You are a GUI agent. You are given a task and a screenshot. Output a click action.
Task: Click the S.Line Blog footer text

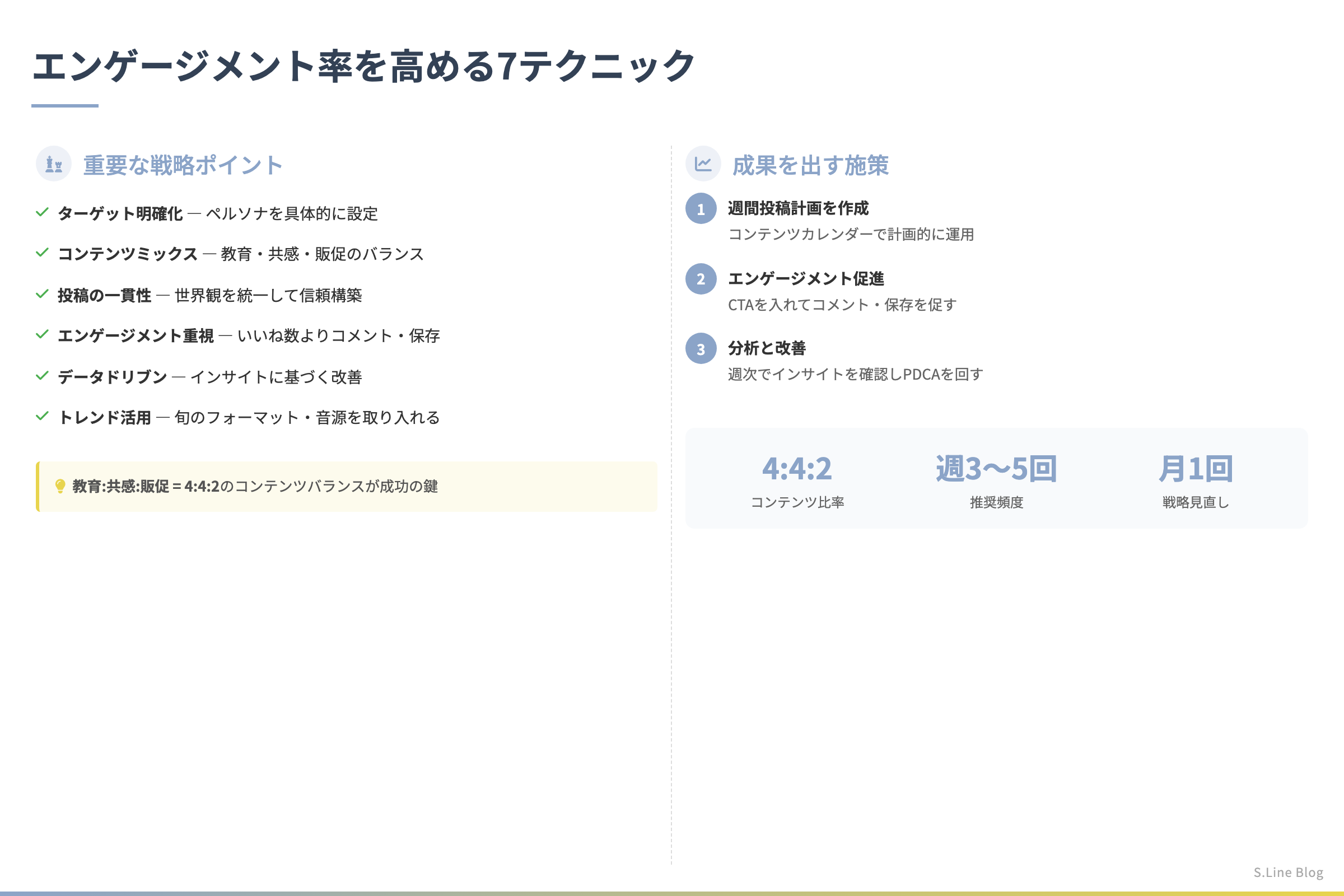click(x=1289, y=872)
